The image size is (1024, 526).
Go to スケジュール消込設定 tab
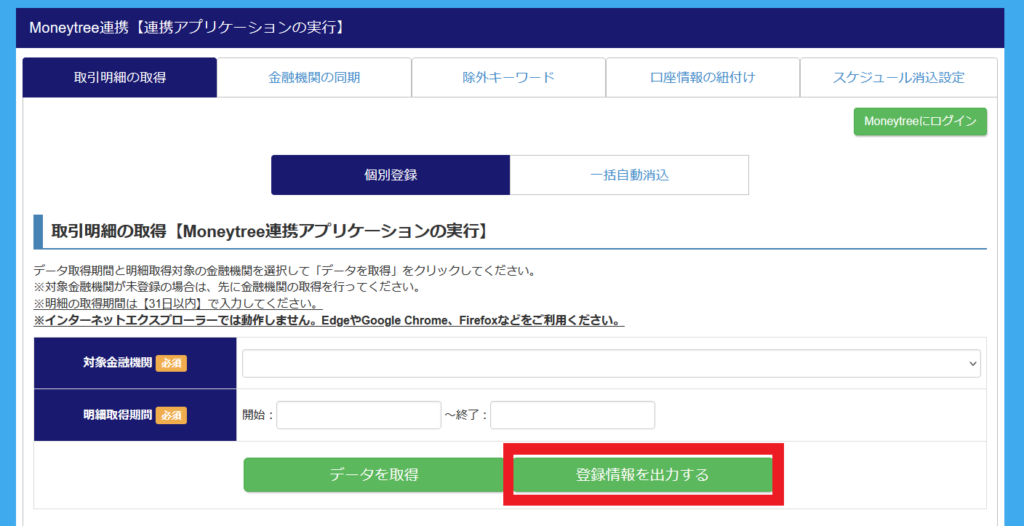click(x=899, y=78)
